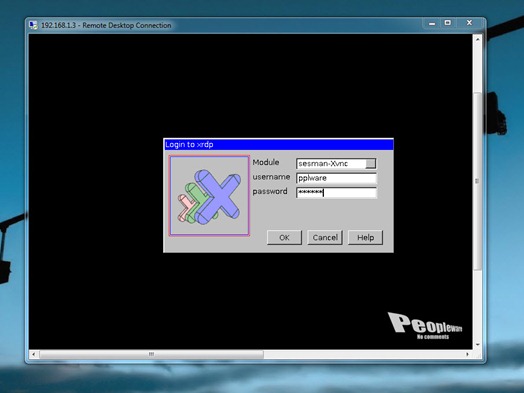Click the vertical scrollbar thumb

click(x=478, y=181)
